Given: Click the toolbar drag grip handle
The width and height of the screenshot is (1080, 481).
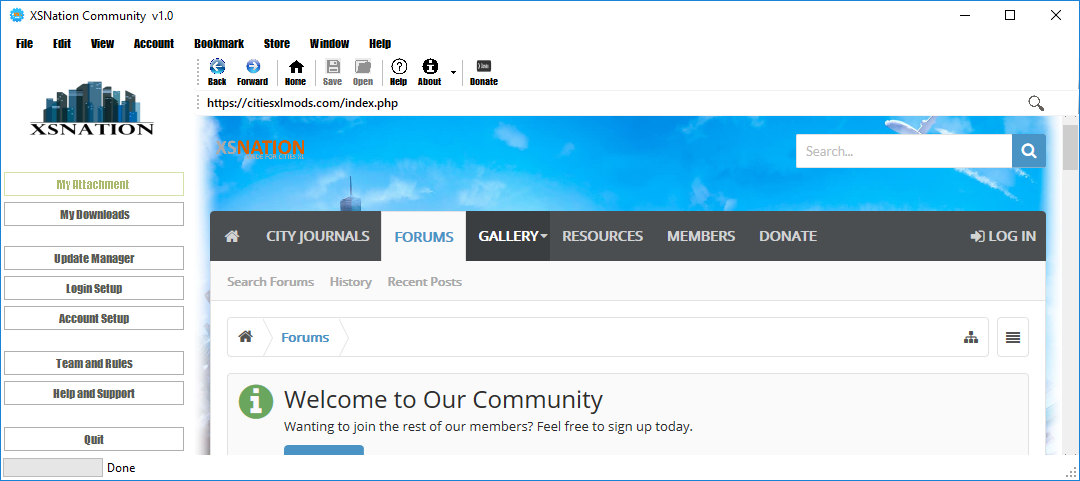Looking at the screenshot, I should pyautogui.click(x=199, y=72).
